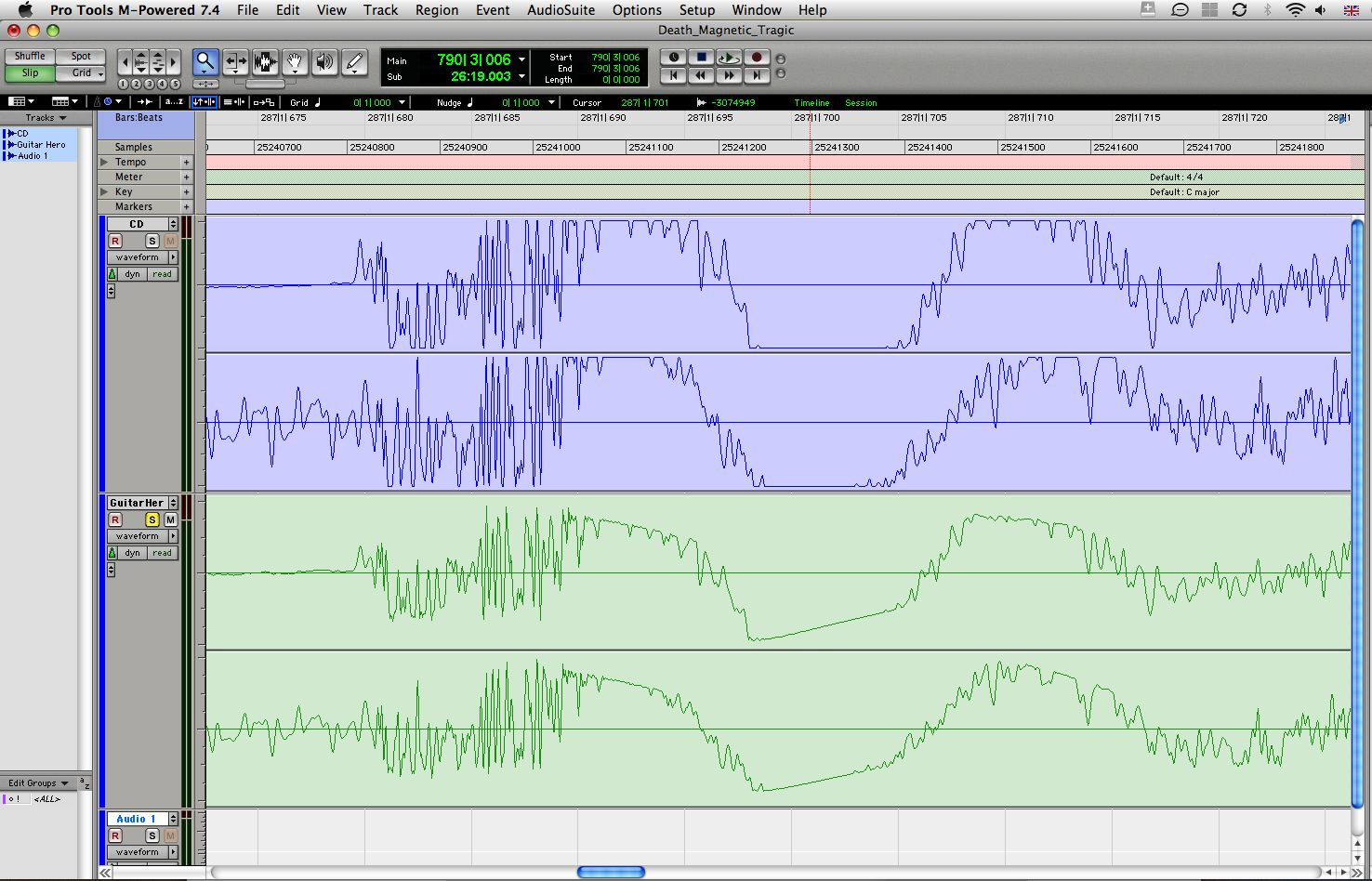Screen dimensions: 1372x881
Task: Mute the GuitarHer track
Action: (170, 519)
